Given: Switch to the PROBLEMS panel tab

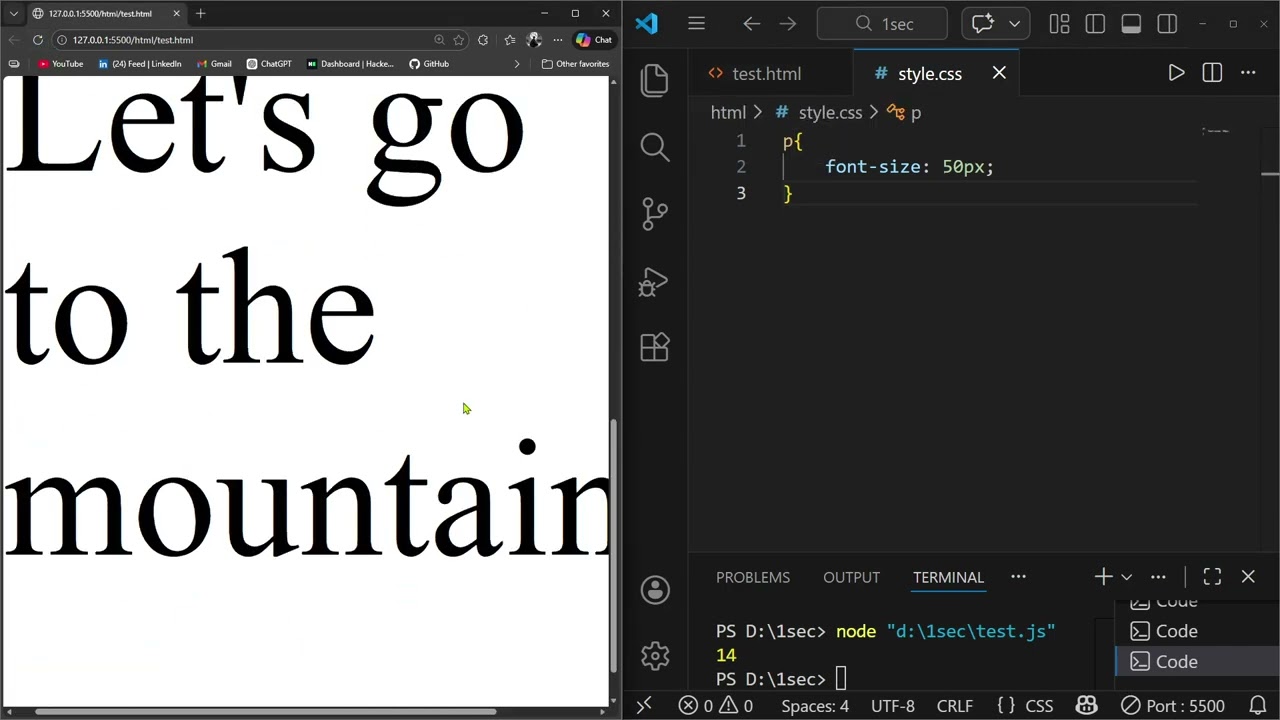Looking at the screenshot, I should point(753,577).
